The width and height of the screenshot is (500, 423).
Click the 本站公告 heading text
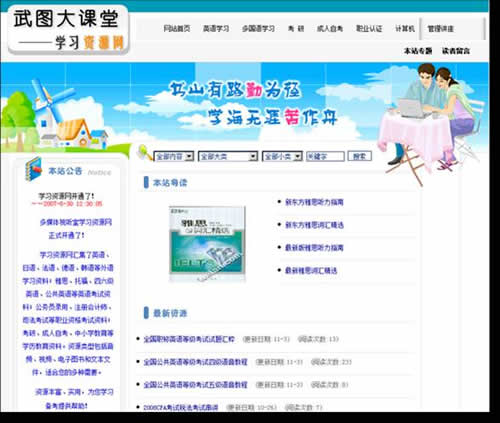click(x=65, y=171)
